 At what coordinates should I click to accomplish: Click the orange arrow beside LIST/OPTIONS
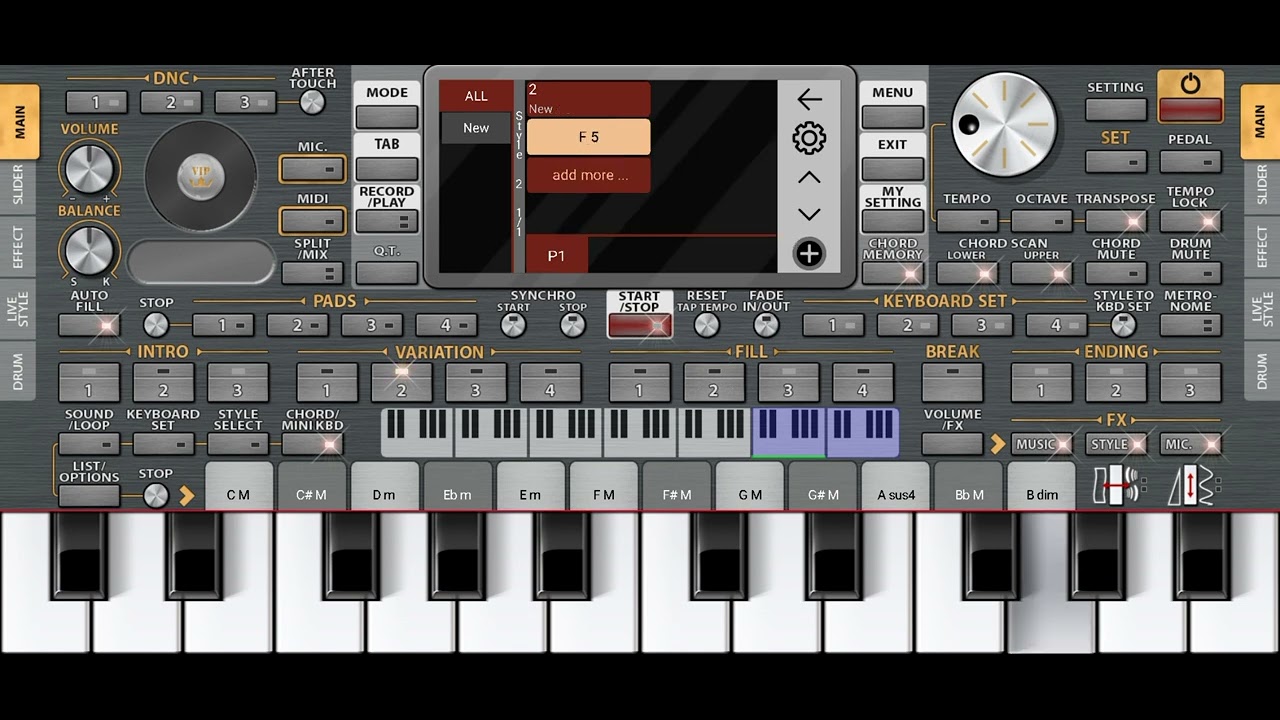[x=187, y=495]
